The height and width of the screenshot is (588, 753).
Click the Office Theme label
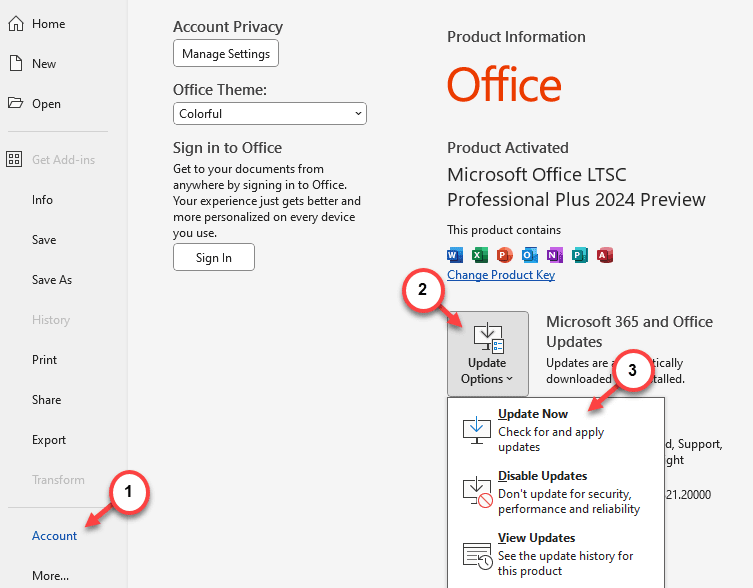tap(219, 89)
